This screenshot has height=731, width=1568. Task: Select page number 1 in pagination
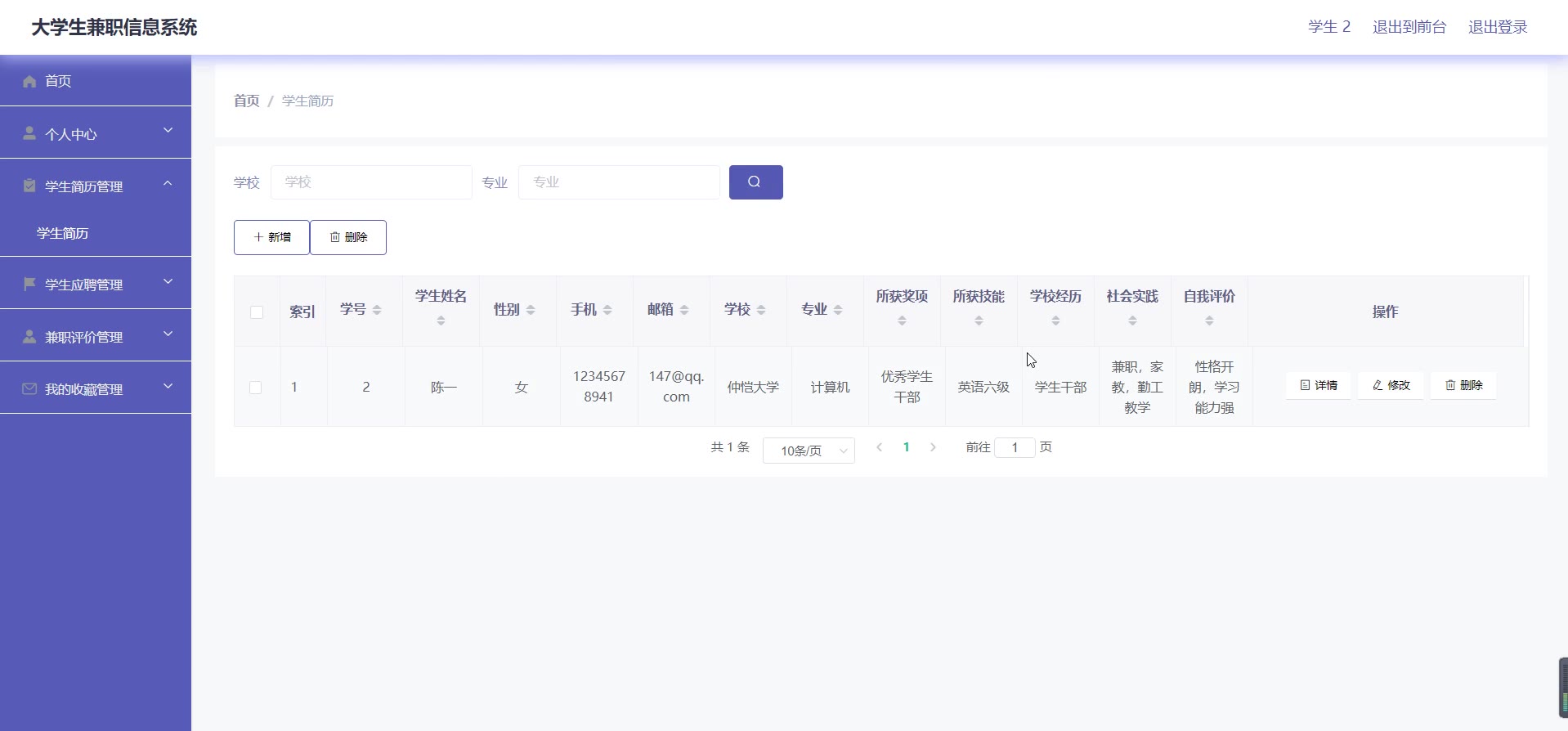[x=906, y=447]
